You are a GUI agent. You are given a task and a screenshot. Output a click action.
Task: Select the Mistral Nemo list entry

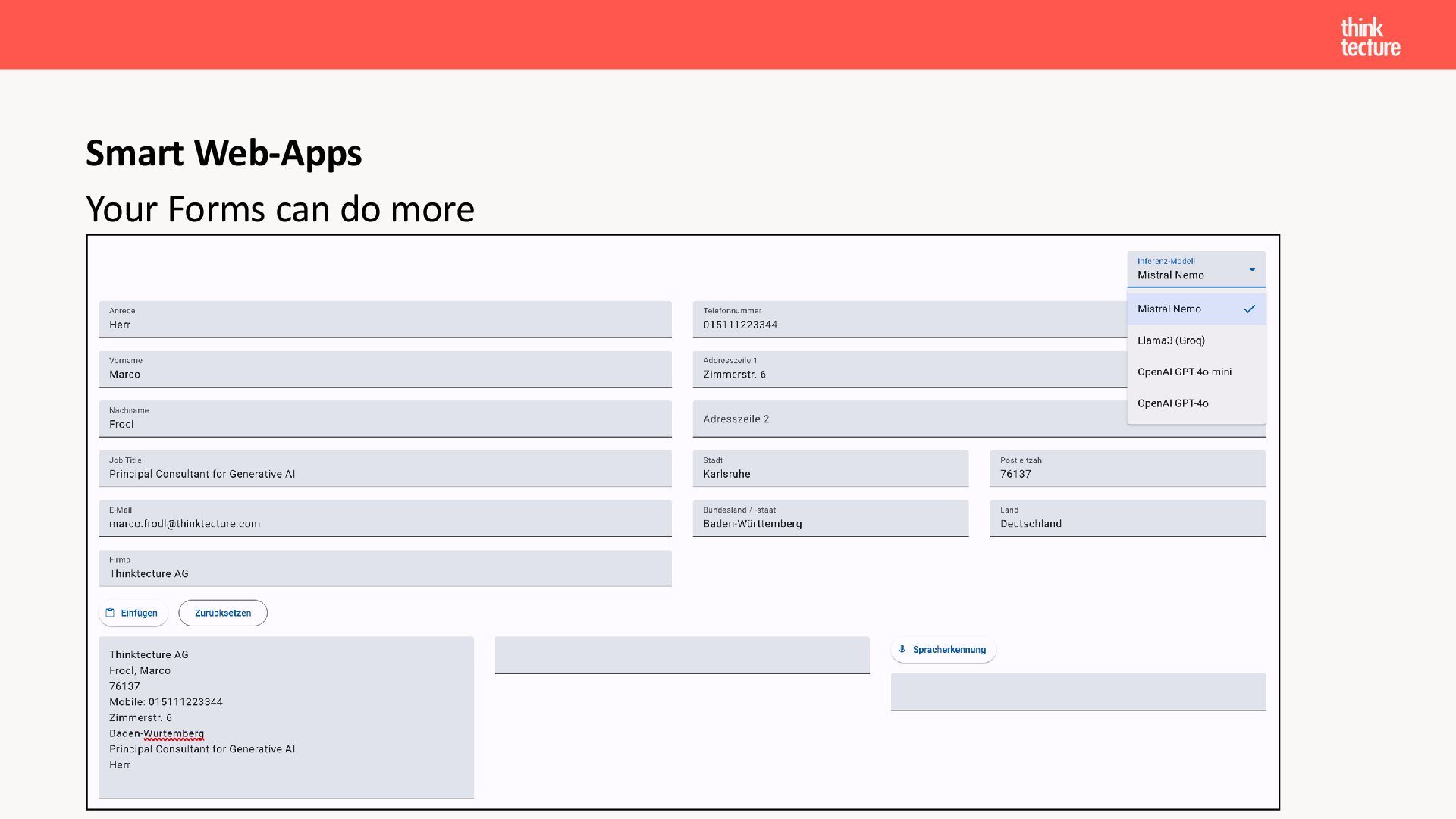(1169, 309)
